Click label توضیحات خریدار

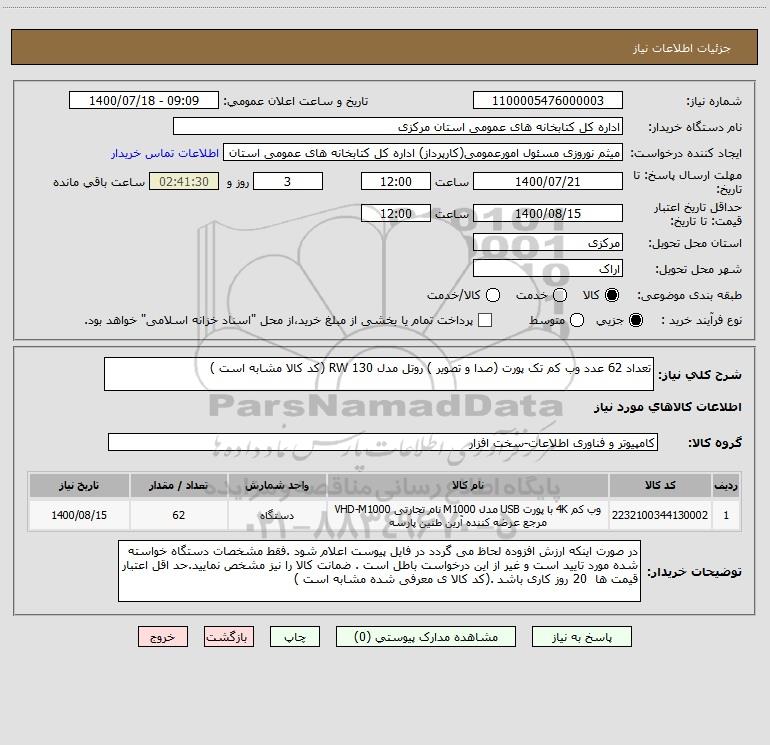click(x=694, y=572)
